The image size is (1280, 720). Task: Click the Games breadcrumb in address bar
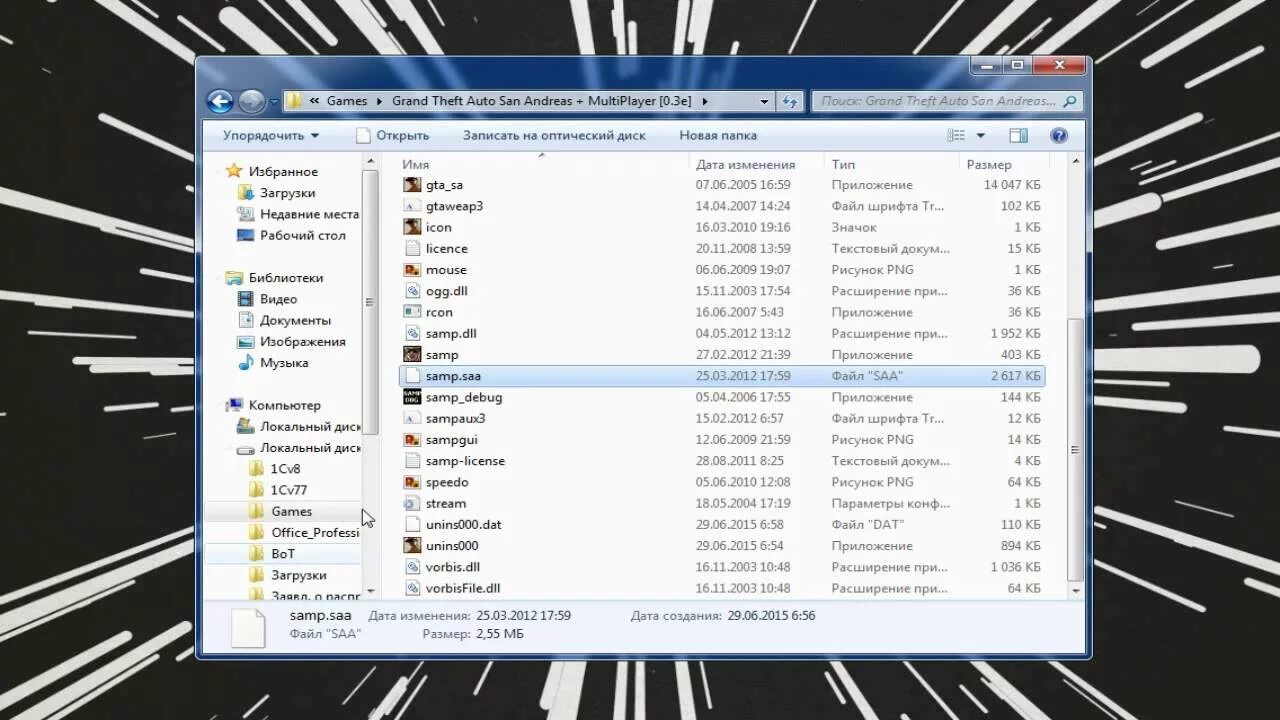point(347,101)
